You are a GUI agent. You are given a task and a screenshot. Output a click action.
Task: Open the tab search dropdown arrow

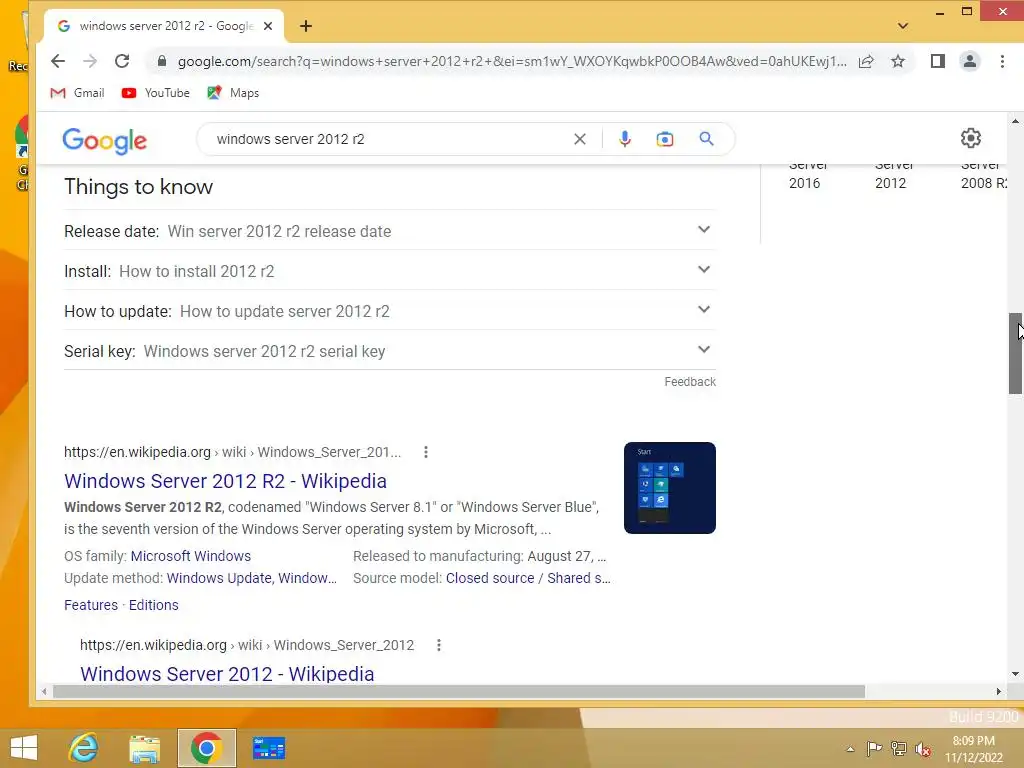point(903,26)
